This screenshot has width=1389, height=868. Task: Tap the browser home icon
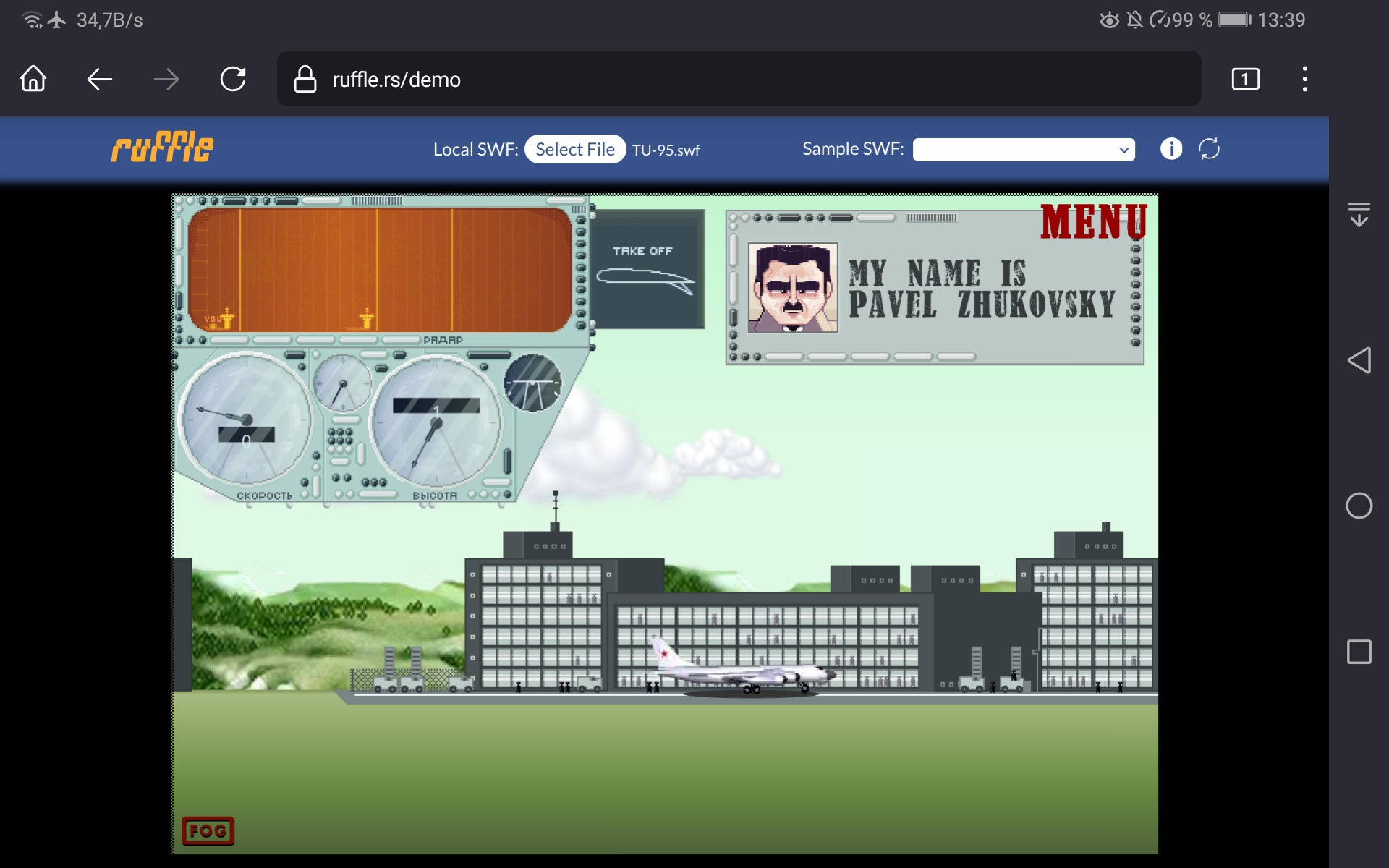(33, 79)
